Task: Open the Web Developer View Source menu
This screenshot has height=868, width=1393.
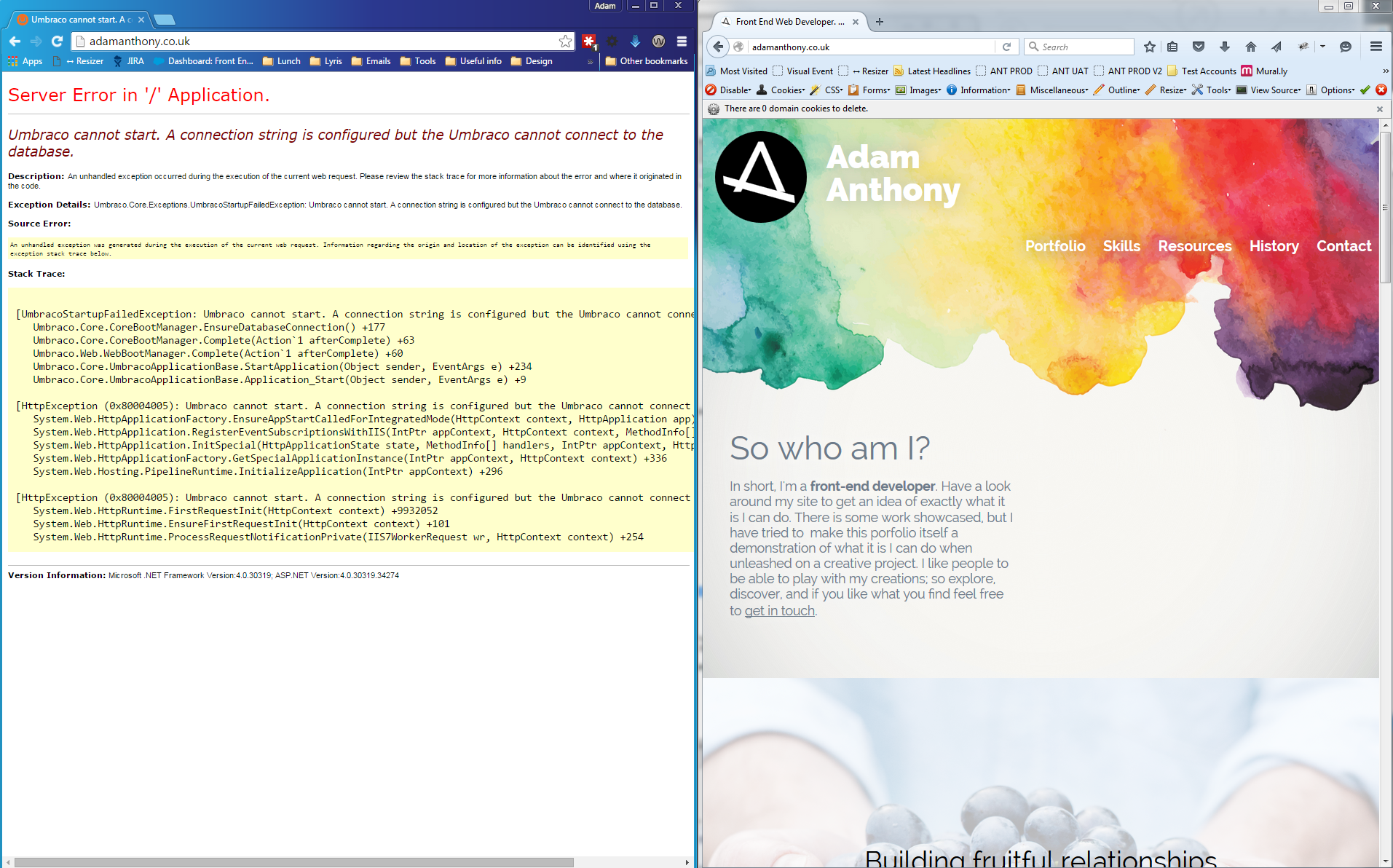Action: (1268, 90)
